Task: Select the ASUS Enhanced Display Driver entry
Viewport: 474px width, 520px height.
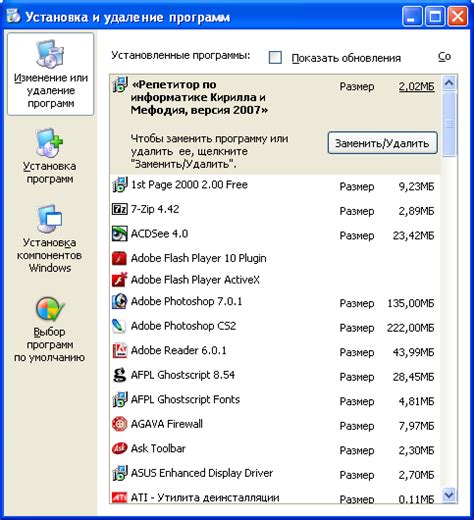Action: coord(275,473)
